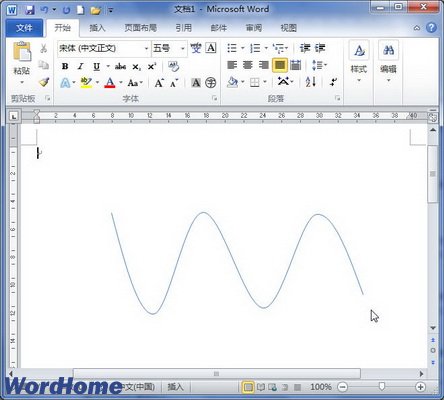Click the 100% zoom level button
This screenshot has width=444, height=400.
coord(321,387)
